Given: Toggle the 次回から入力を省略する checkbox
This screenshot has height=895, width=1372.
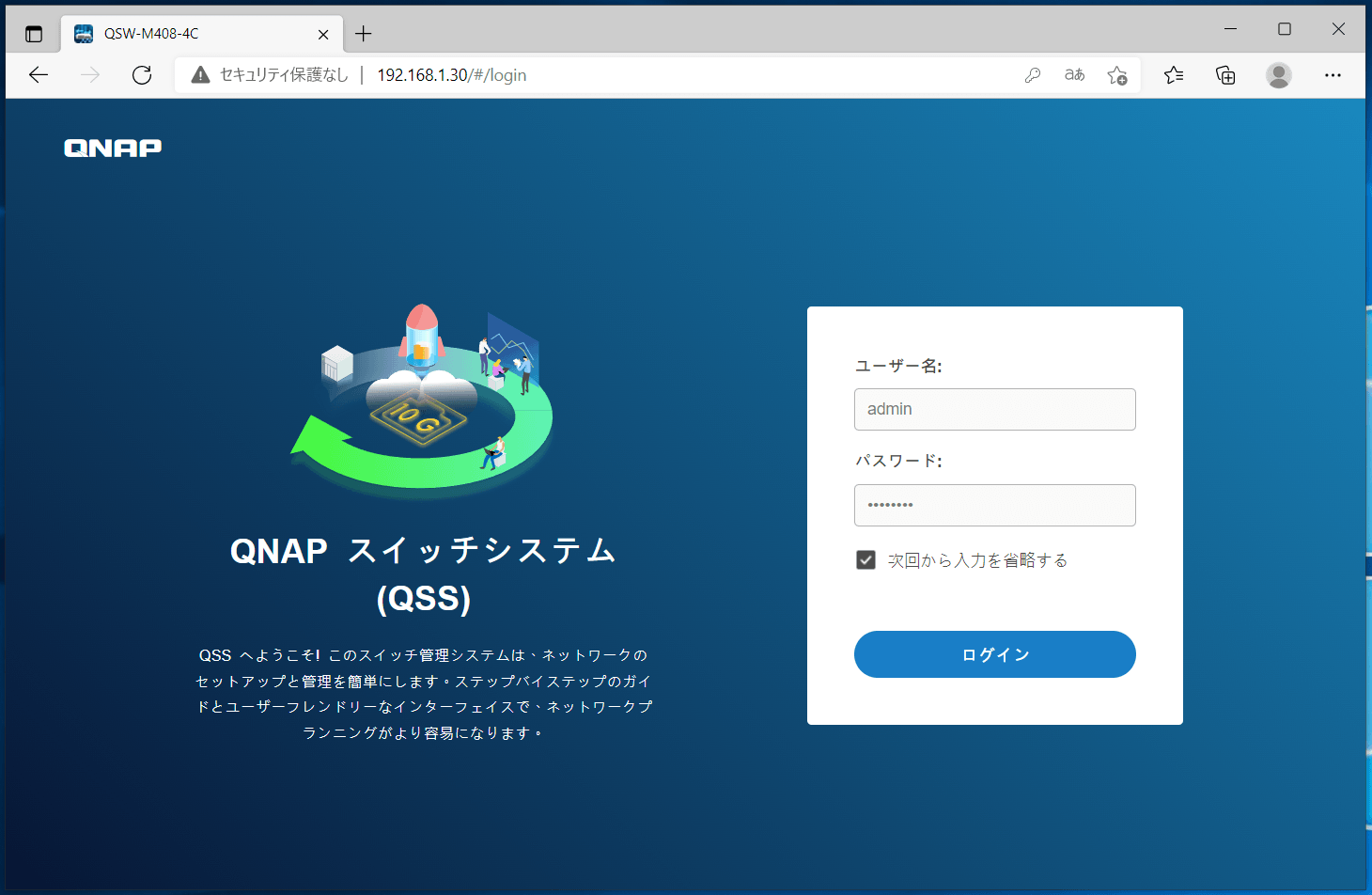Looking at the screenshot, I should [x=865, y=560].
